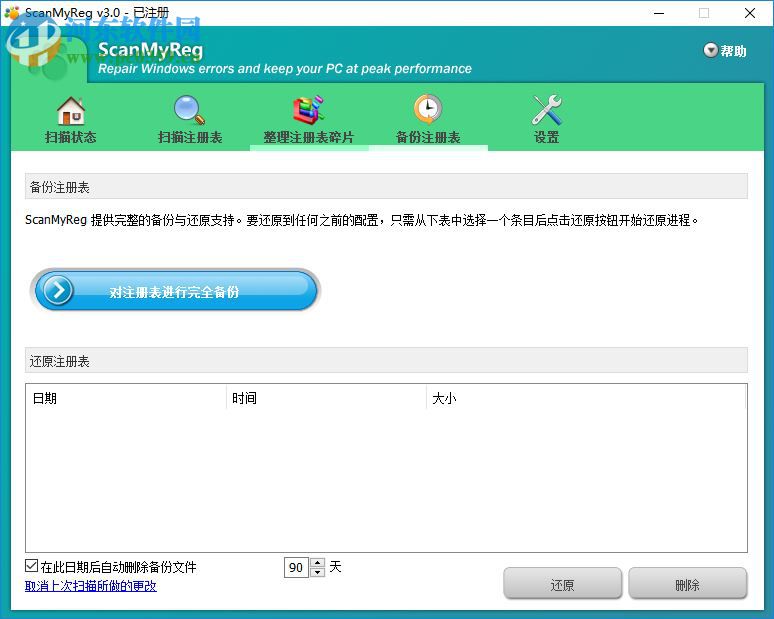Switch to the 扫描状态 tab label

pyautogui.click(x=71, y=137)
